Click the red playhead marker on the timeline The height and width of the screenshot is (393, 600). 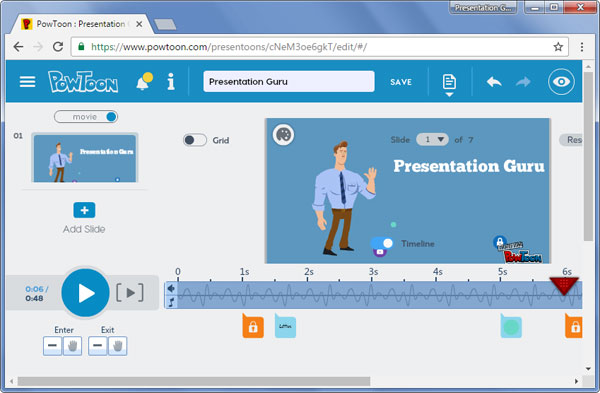click(564, 285)
